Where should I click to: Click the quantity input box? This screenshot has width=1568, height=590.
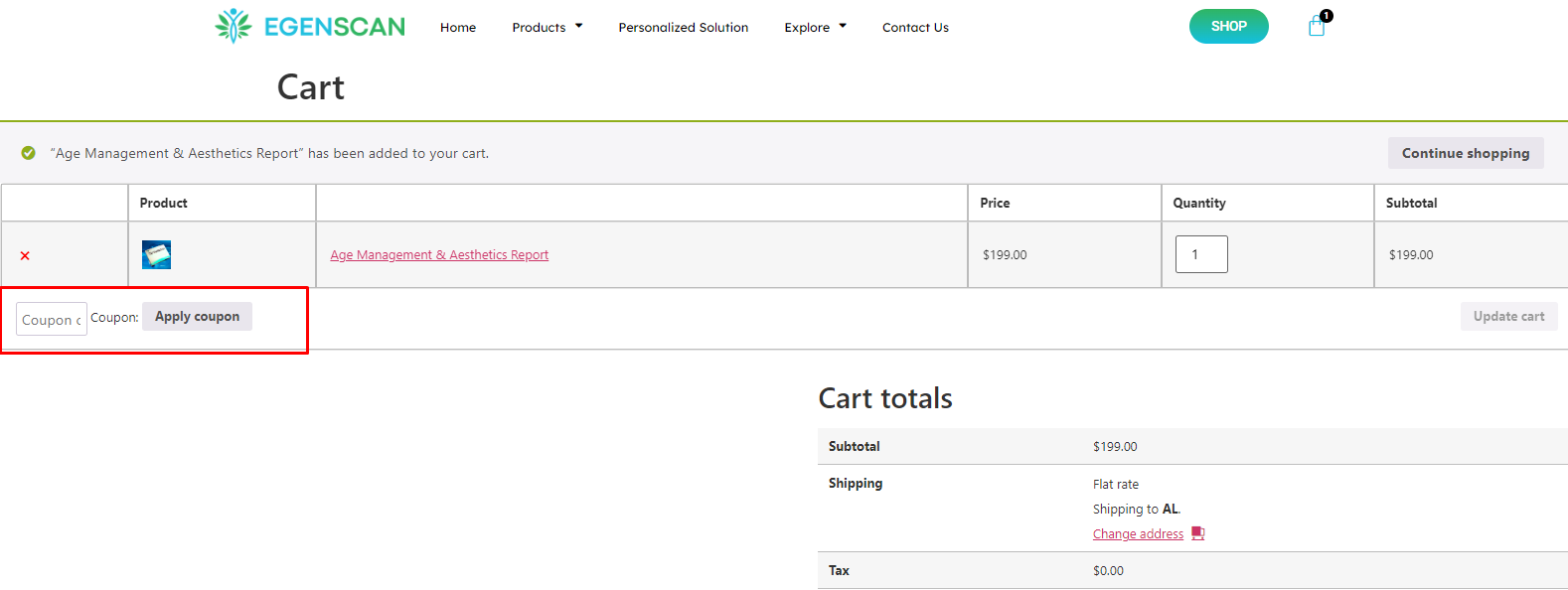[1201, 254]
